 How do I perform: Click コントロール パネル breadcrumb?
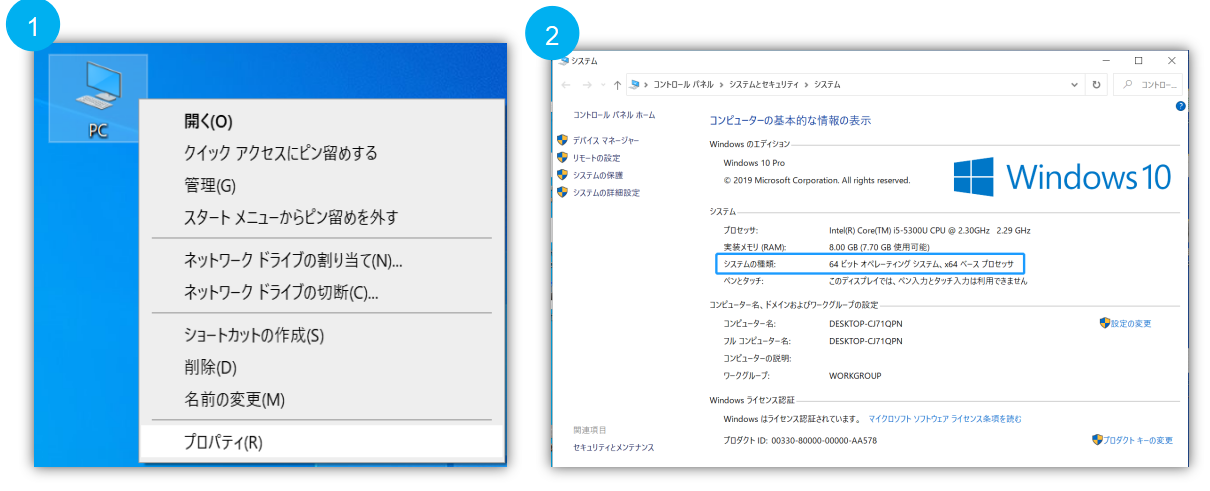[x=683, y=85]
